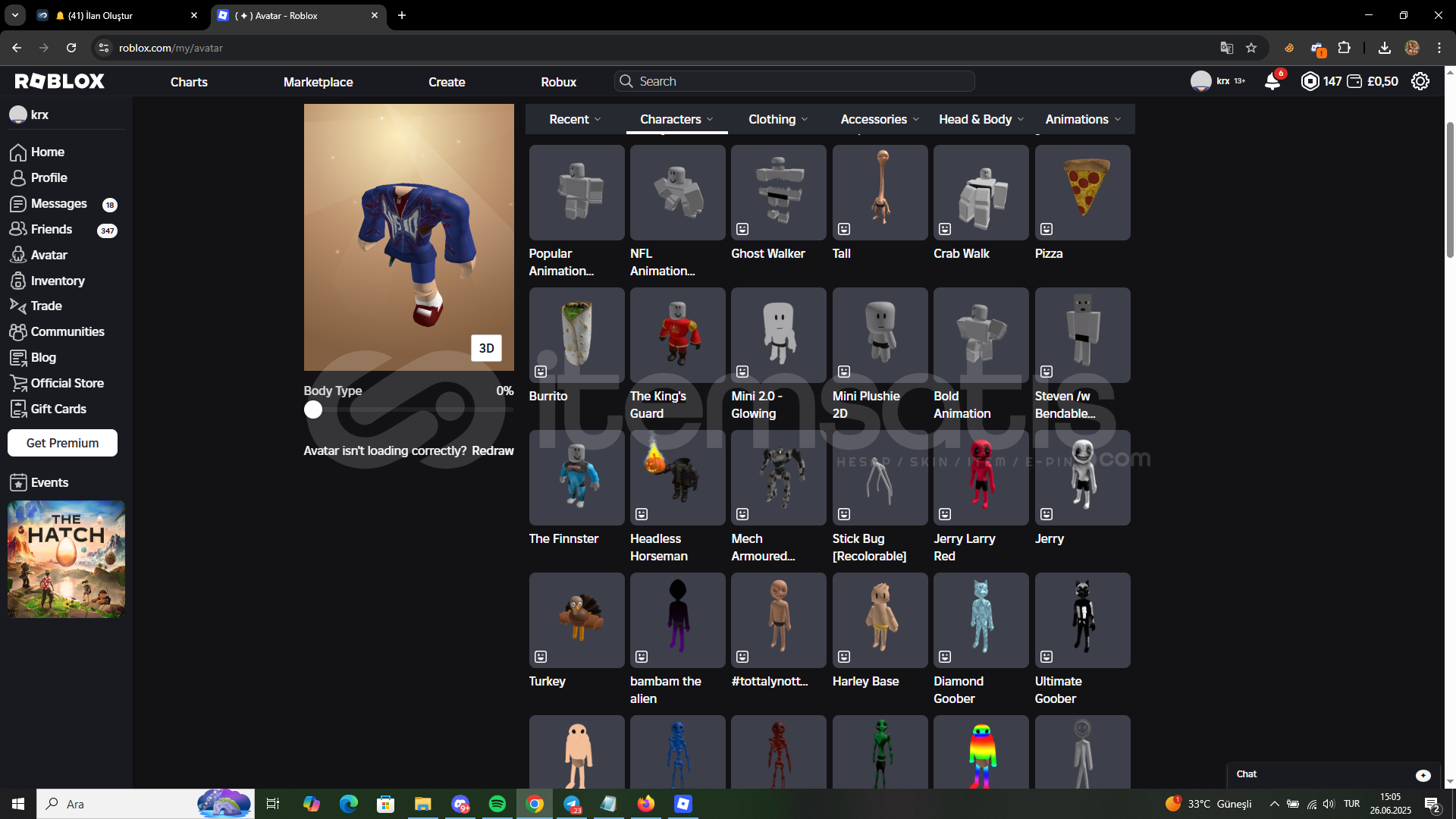The image size is (1456, 819).
Task: Open a new browser tab with plus icon
Action: click(402, 15)
